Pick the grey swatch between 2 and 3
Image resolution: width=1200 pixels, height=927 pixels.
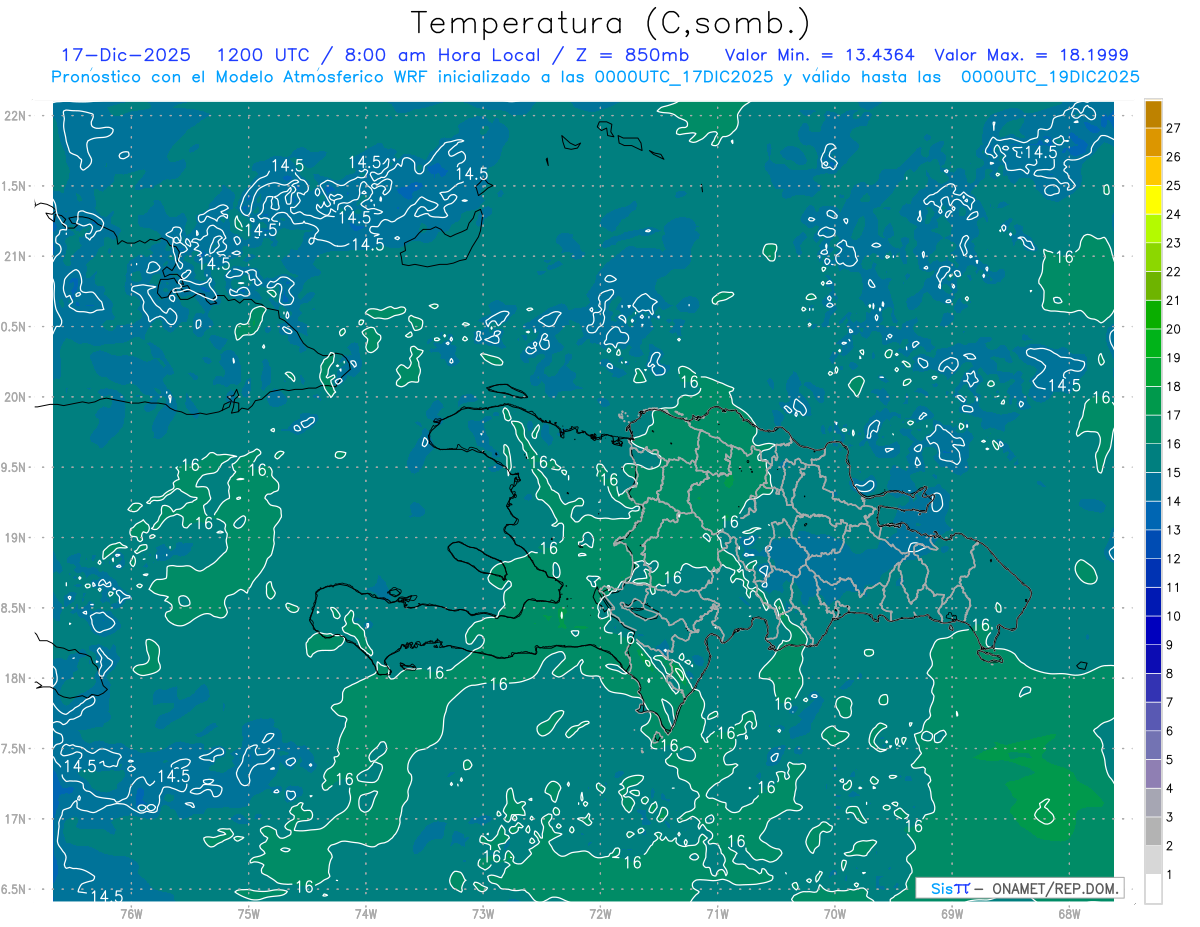click(1153, 832)
